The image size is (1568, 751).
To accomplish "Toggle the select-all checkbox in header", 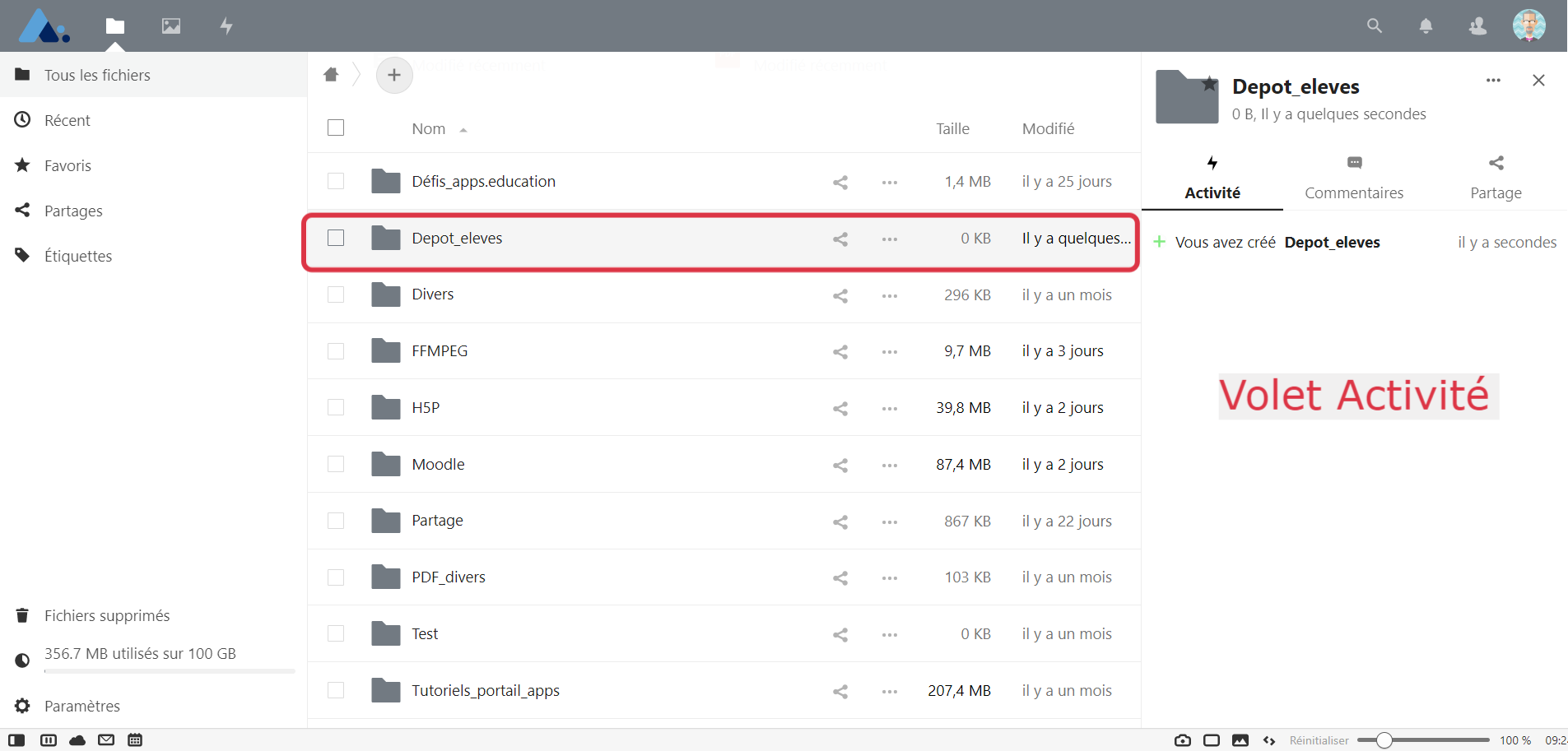I will pos(336,128).
